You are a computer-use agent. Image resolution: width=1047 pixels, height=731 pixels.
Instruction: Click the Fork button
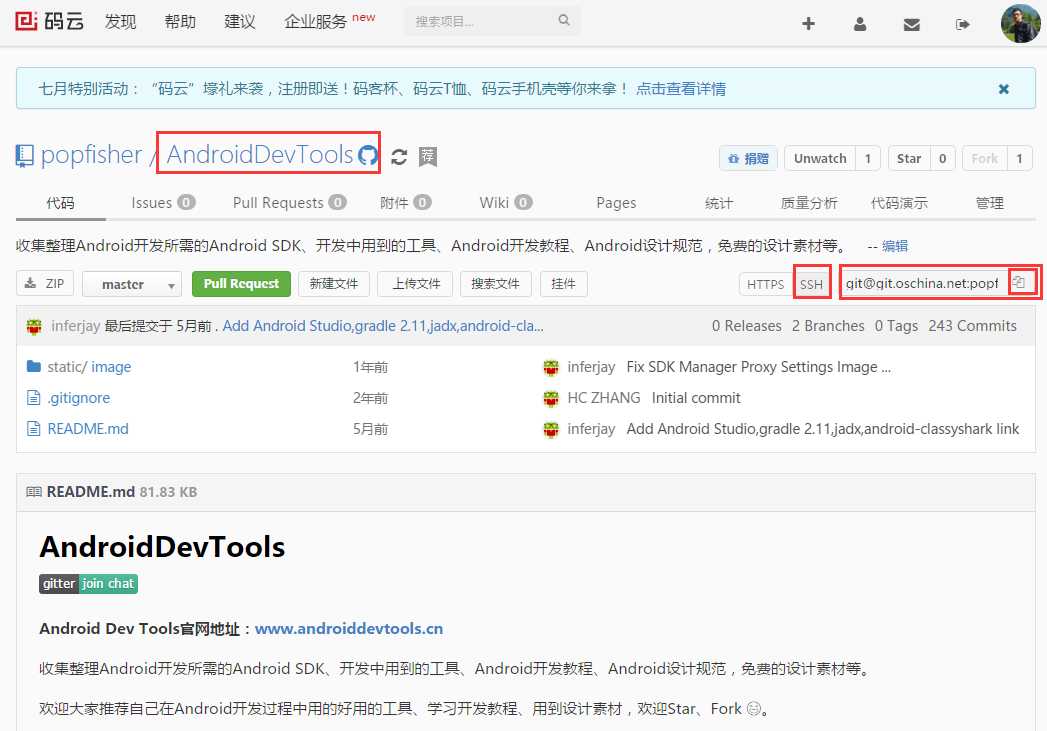(984, 159)
